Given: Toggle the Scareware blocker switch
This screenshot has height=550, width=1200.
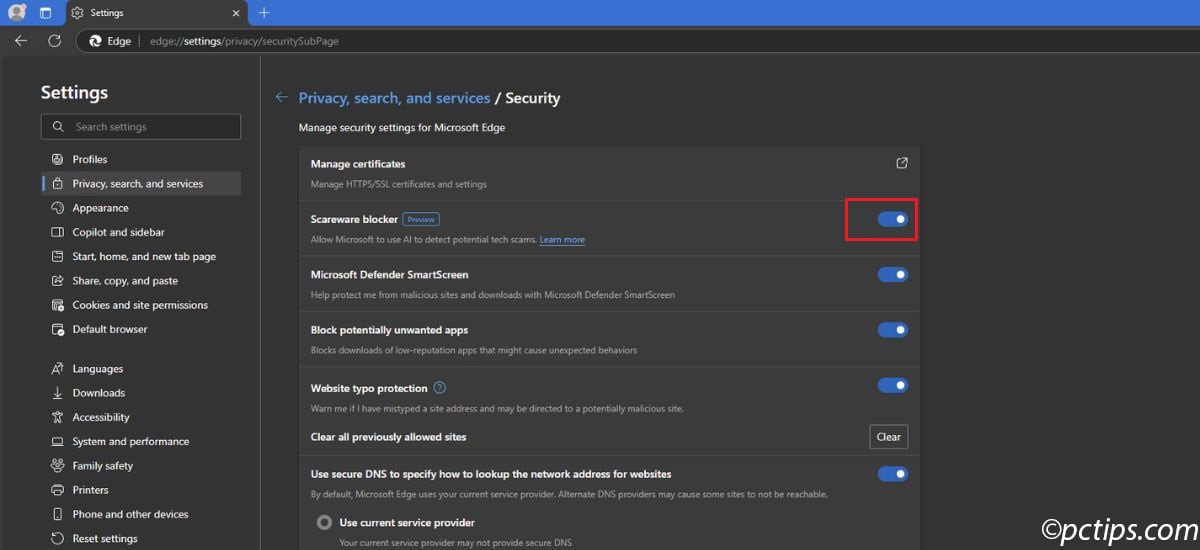Looking at the screenshot, I should click(893, 219).
